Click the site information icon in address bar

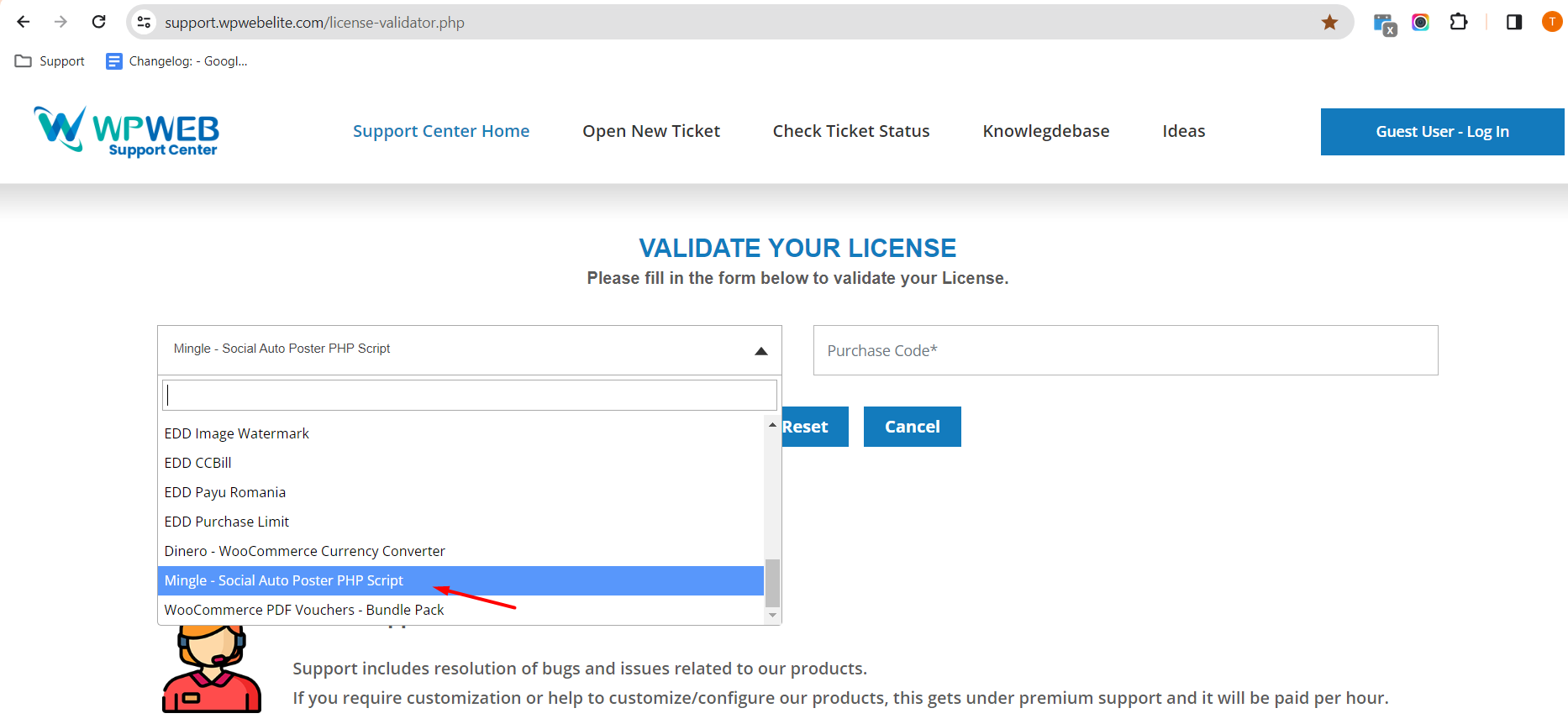(145, 22)
